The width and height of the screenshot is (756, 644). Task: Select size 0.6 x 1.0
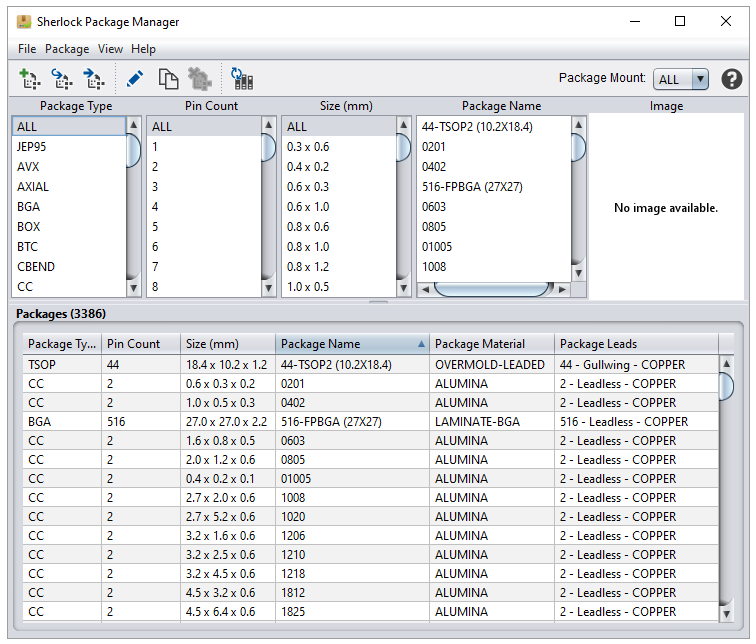[x=338, y=207]
